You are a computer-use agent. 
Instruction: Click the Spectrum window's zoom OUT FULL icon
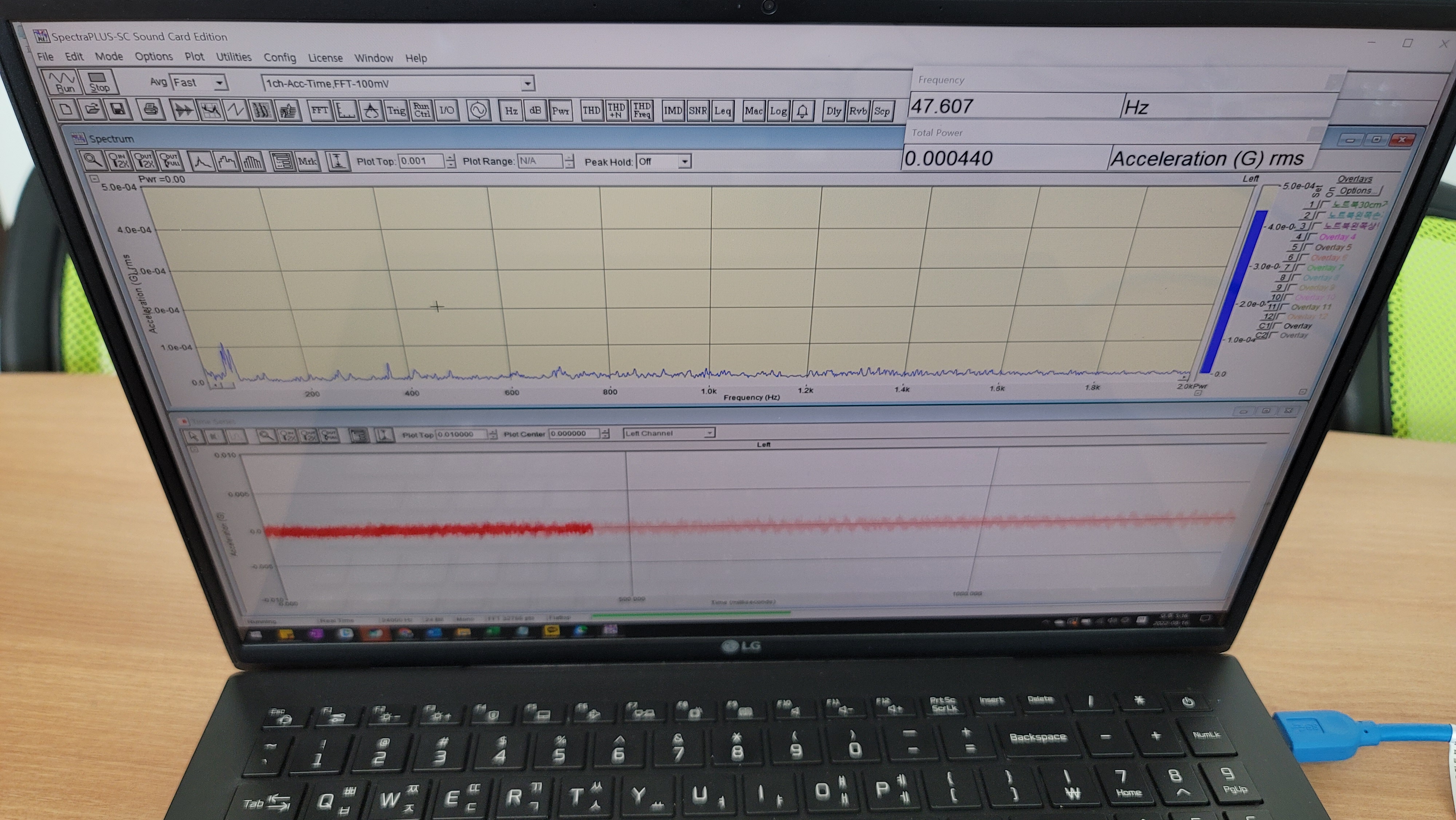(170, 161)
